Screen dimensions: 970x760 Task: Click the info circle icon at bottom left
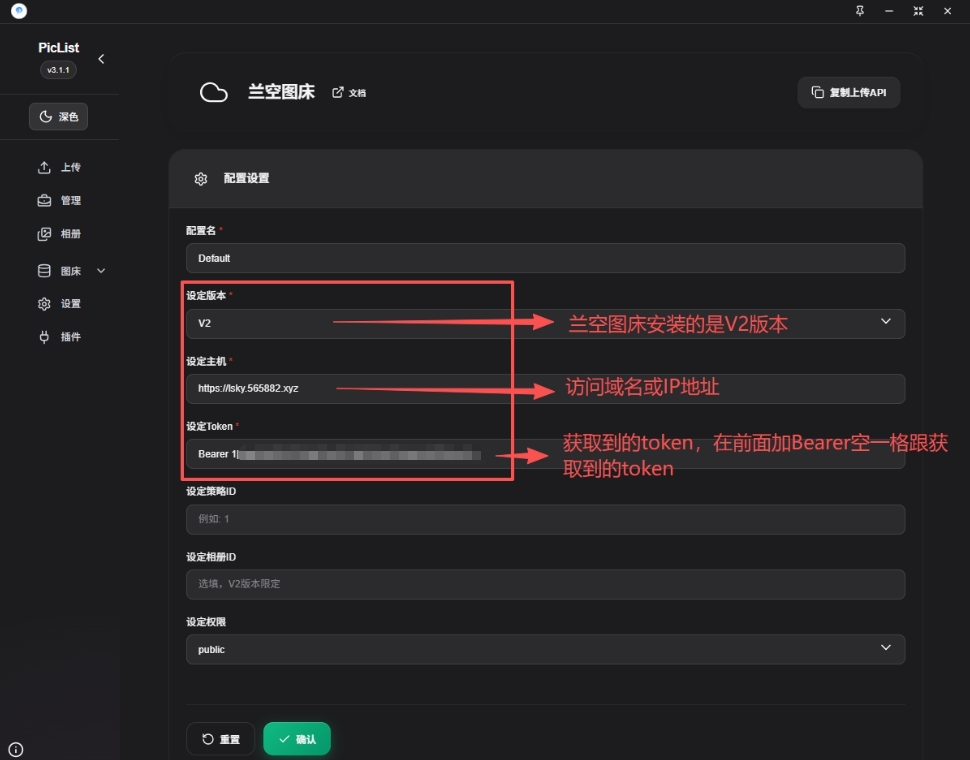(x=16, y=750)
